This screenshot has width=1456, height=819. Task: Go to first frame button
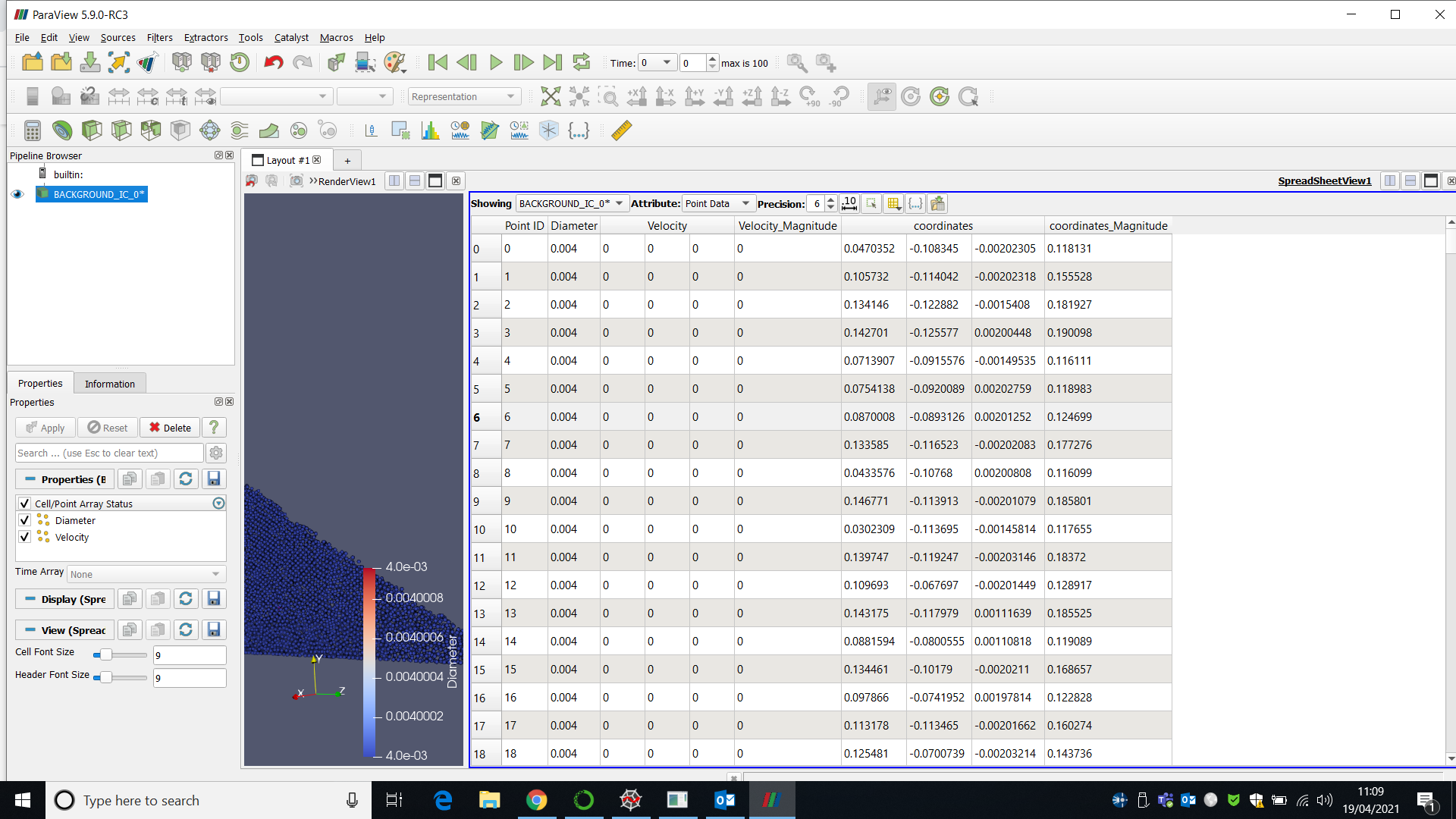click(438, 62)
